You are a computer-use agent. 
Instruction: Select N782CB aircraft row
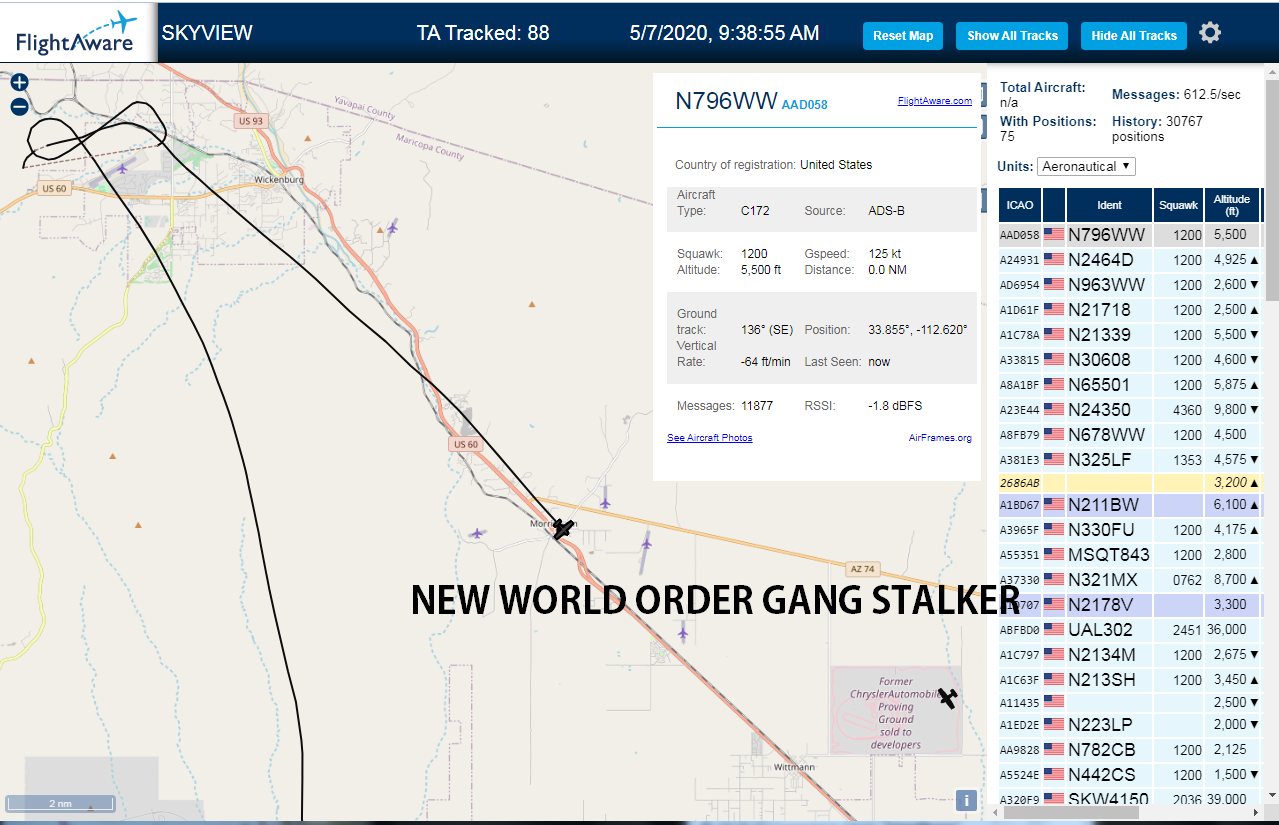(x=1130, y=750)
